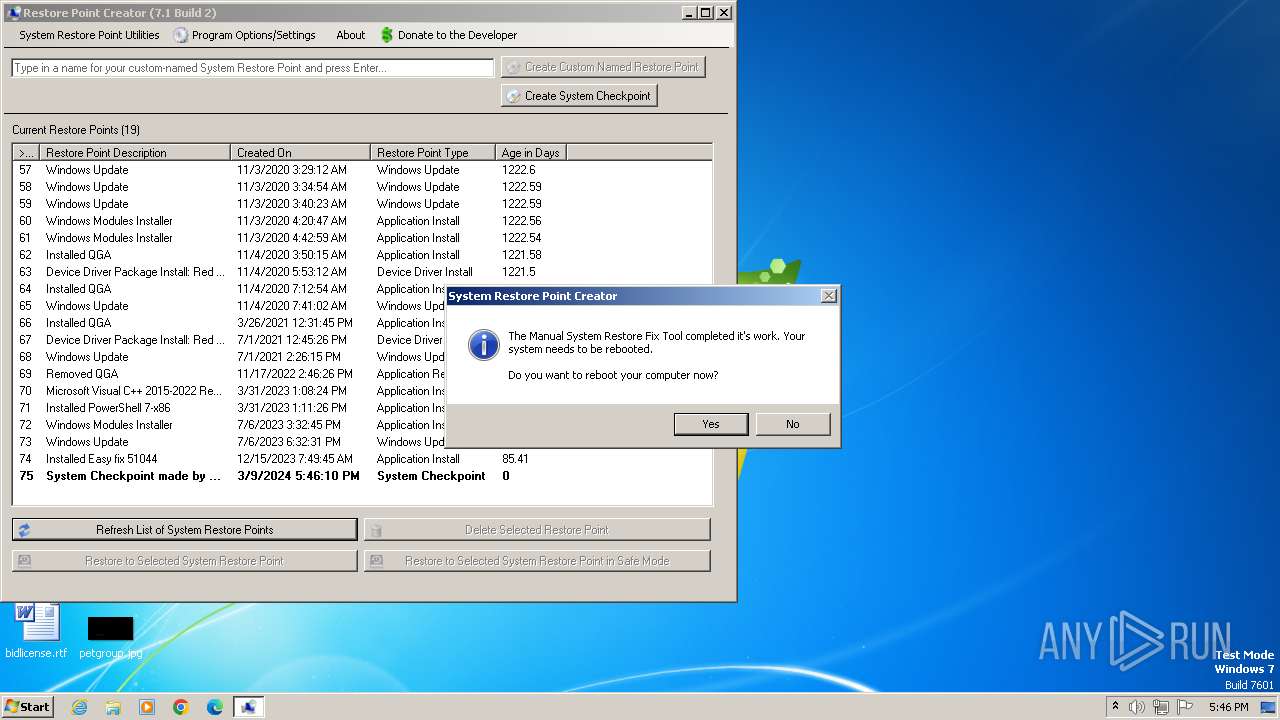
Task: Open the Windows Start menu
Action: 27,706
